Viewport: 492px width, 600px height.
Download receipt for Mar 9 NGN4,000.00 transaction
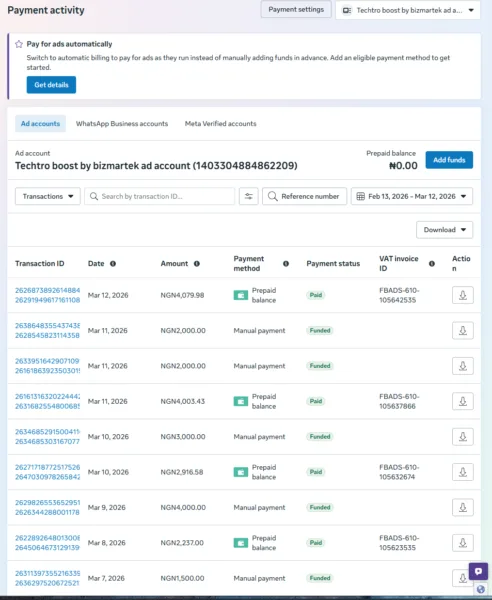point(463,507)
